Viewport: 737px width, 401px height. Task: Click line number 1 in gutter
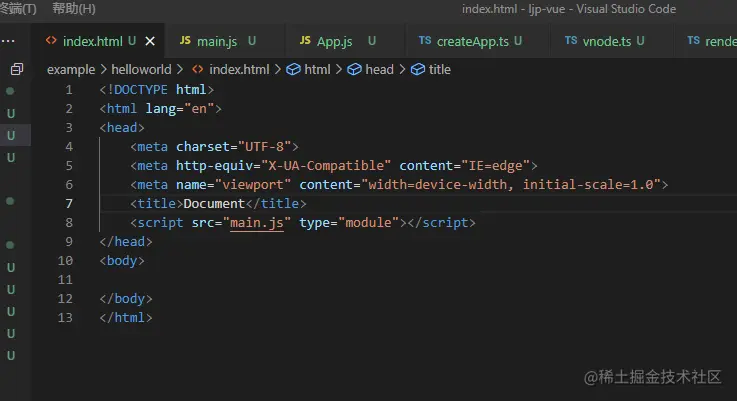[69, 90]
